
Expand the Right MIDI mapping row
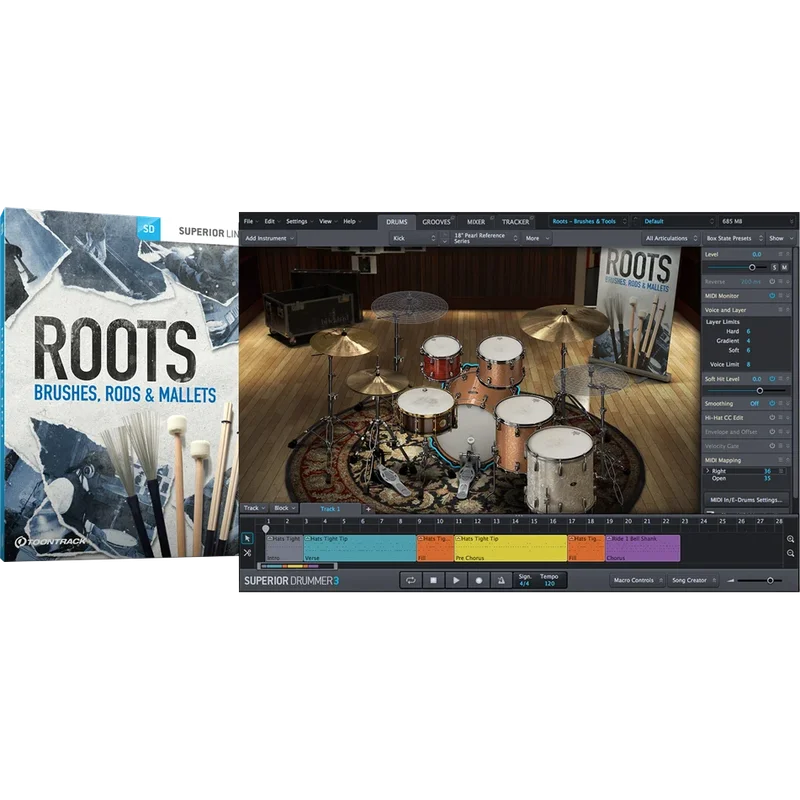(708, 471)
